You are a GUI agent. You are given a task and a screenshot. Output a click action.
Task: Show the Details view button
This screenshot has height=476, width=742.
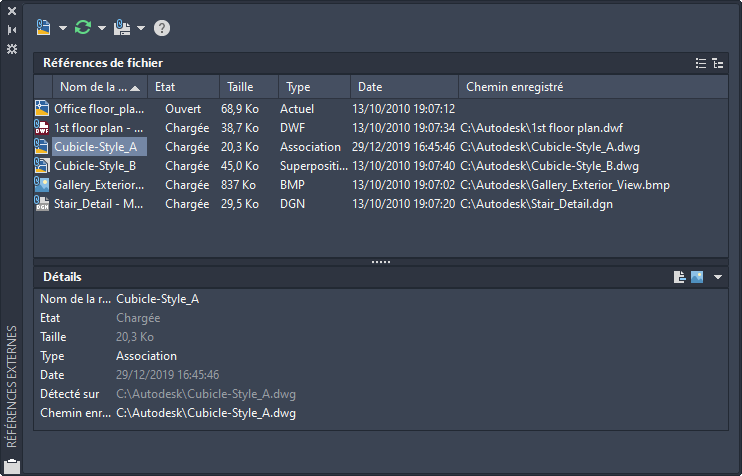680,277
